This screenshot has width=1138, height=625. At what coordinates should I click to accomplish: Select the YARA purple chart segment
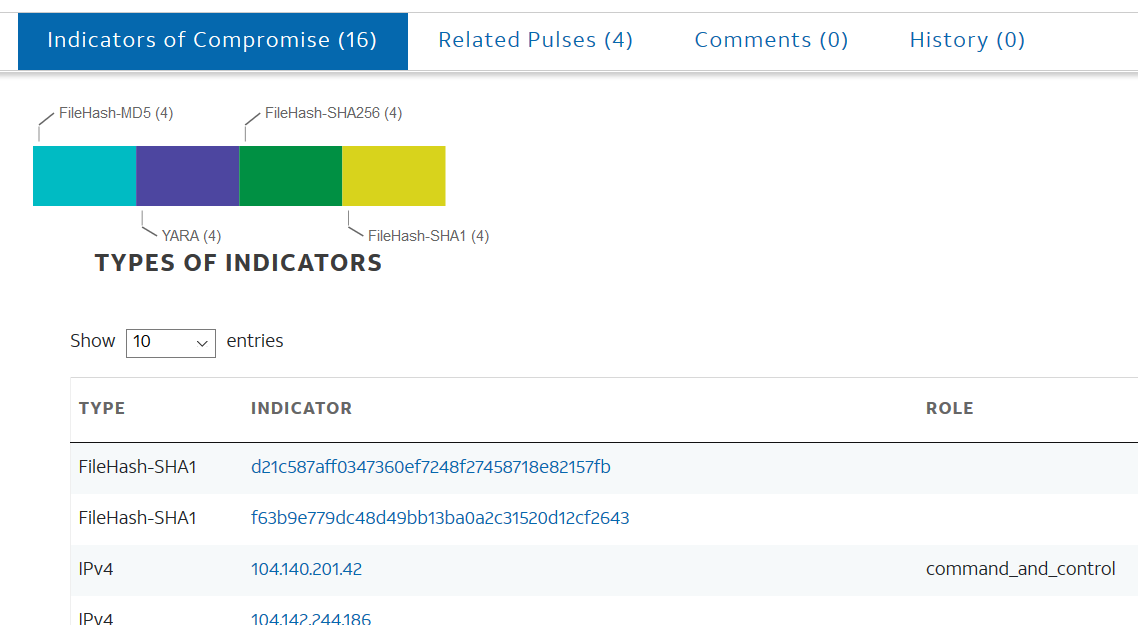[187, 175]
